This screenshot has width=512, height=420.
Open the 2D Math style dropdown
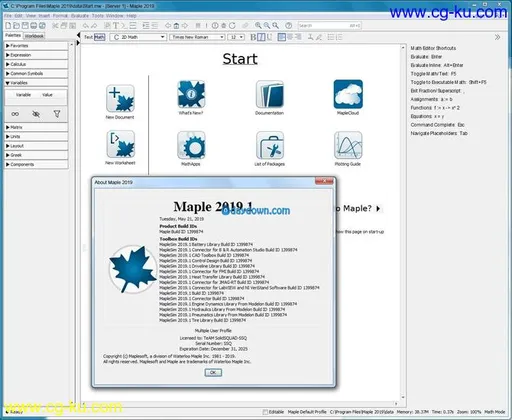pos(138,37)
